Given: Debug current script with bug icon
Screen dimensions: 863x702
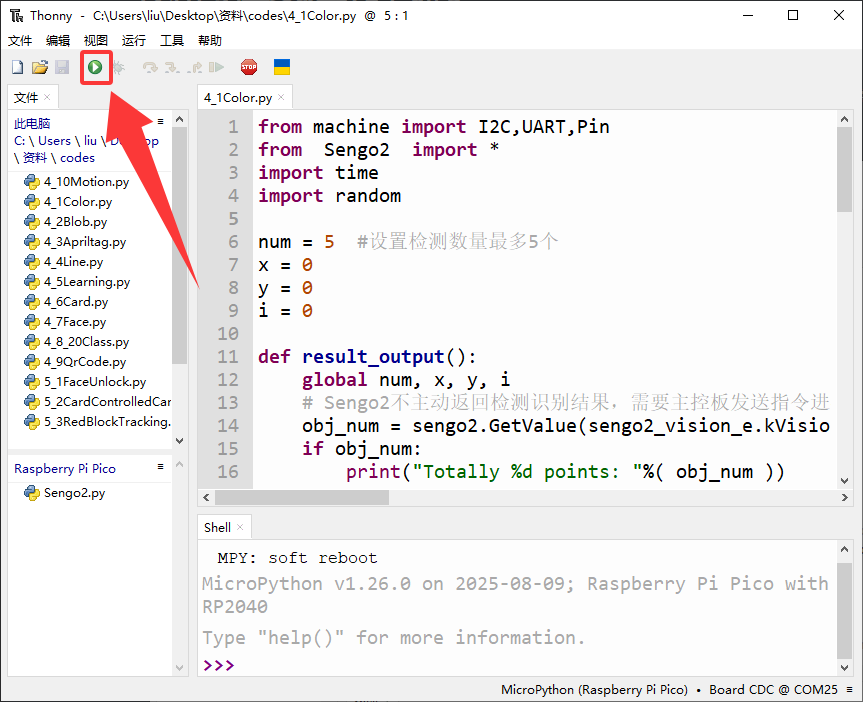Looking at the screenshot, I should pos(118,67).
